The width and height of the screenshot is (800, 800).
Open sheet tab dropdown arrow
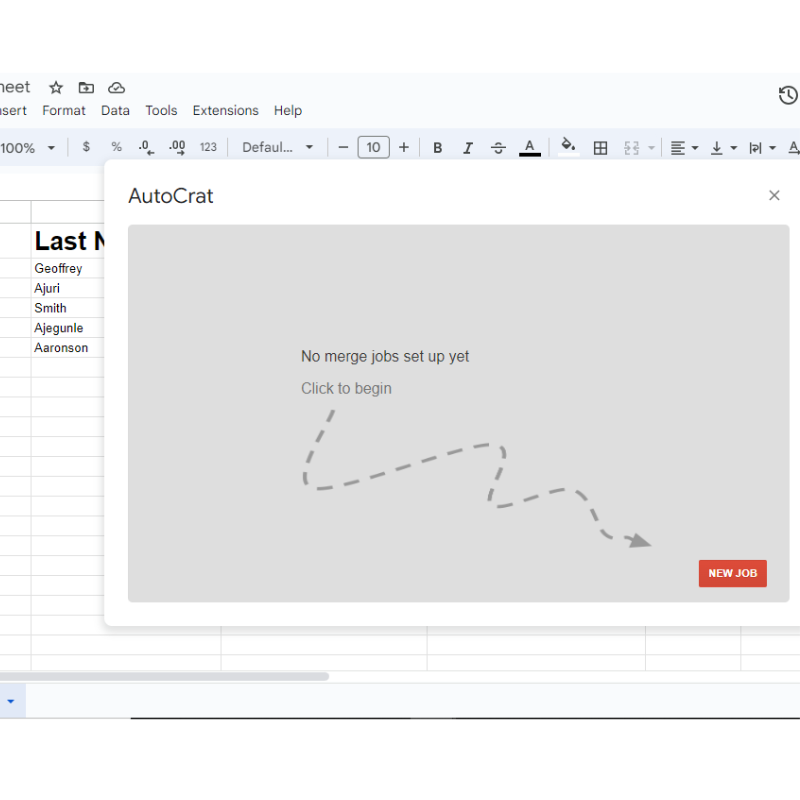tap(11, 701)
